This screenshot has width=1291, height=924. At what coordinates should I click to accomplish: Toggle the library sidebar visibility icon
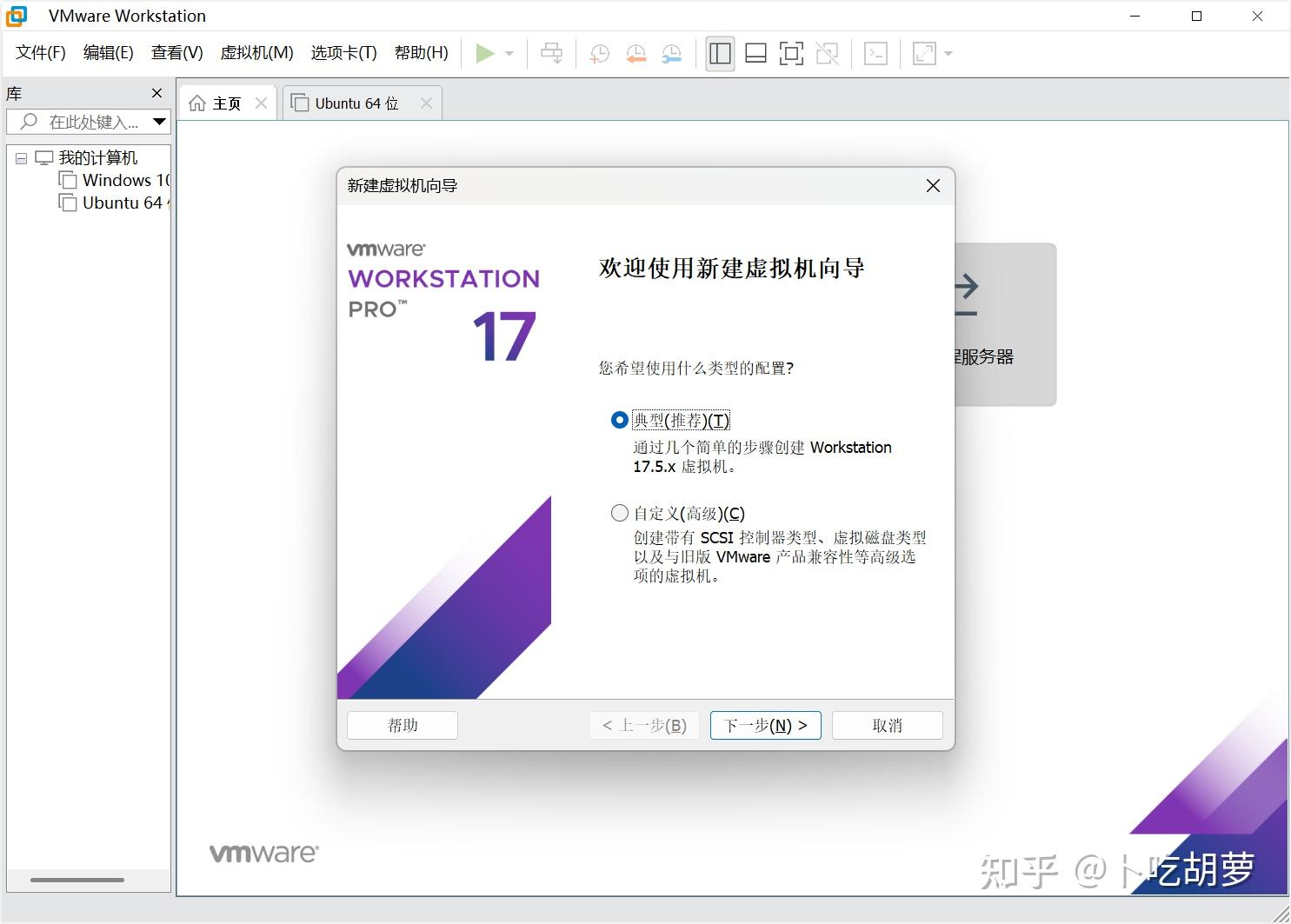[x=719, y=53]
